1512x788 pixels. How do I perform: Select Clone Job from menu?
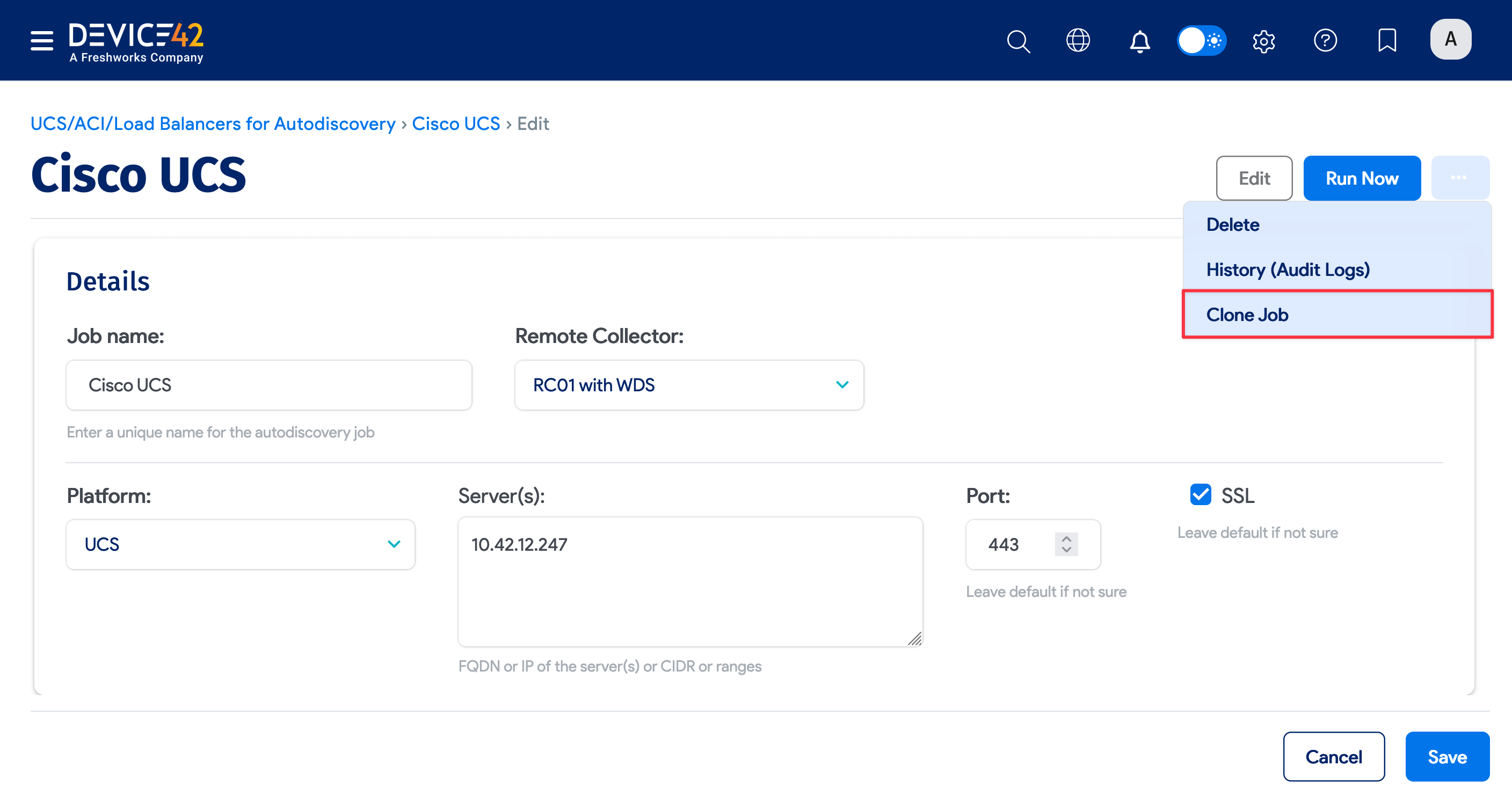coord(1247,315)
